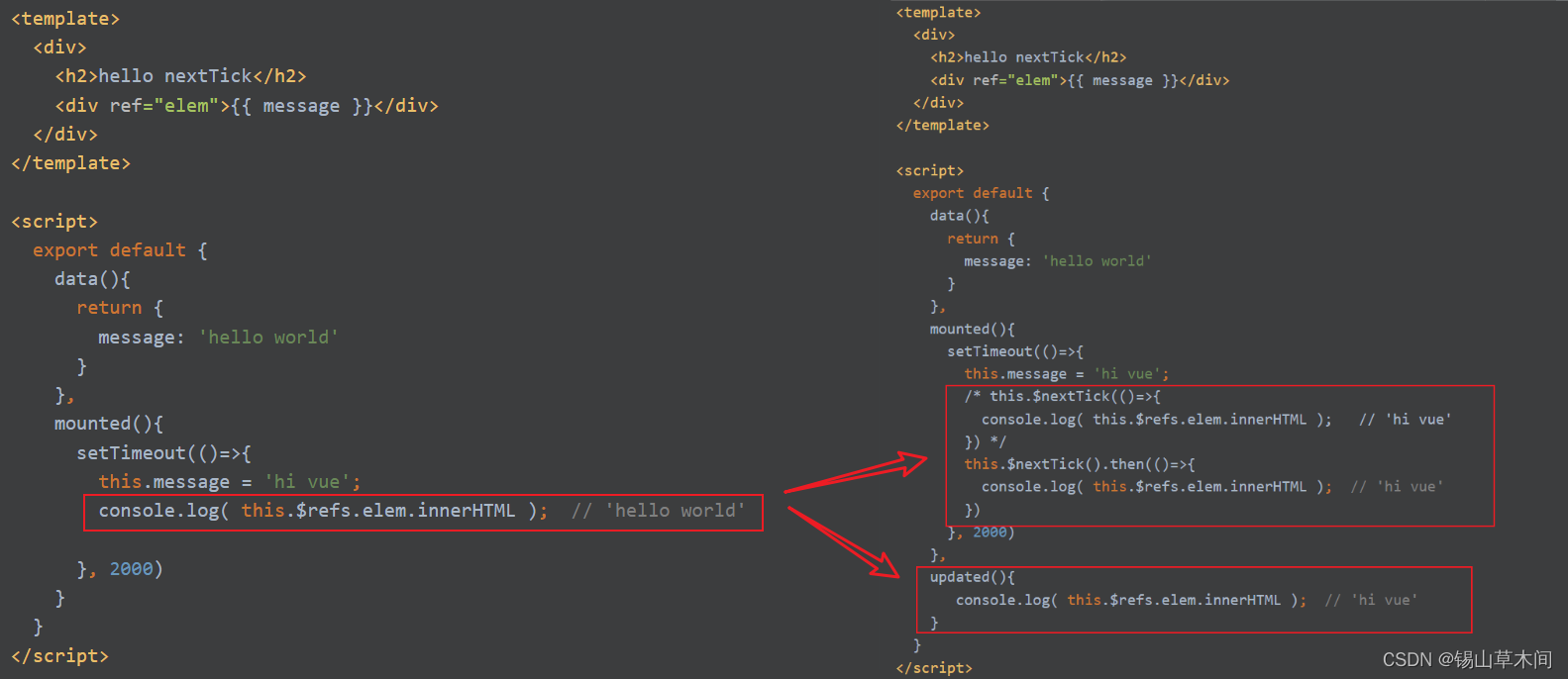This screenshot has height=679, width=1568.
Task: Select '}, 2000)' in the right snippet
Action: tap(981, 533)
